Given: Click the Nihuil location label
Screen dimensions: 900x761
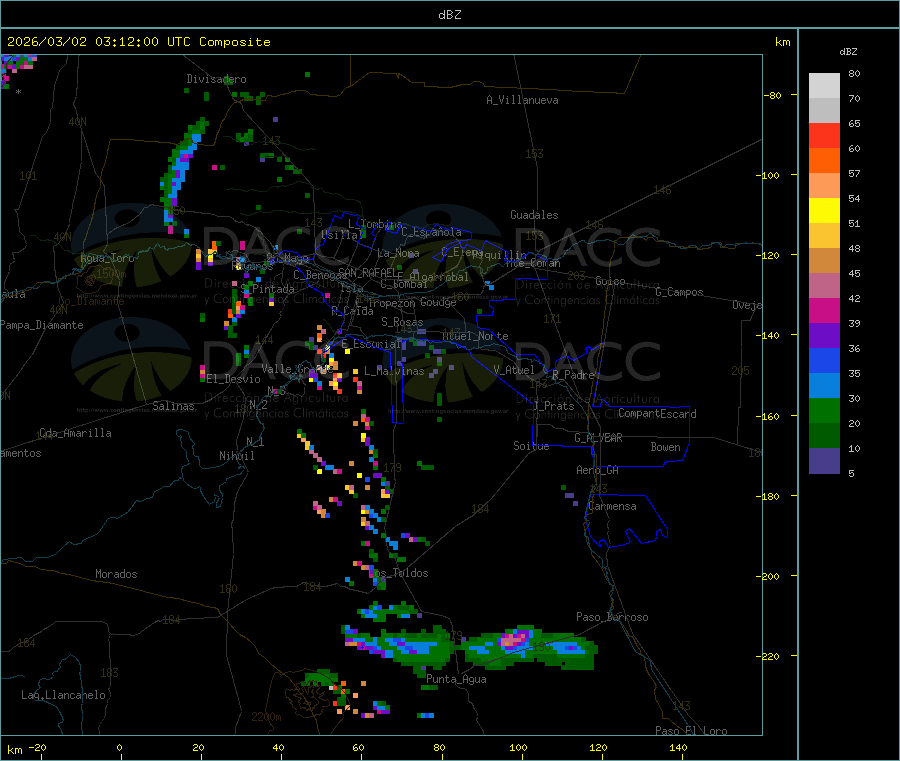Looking at the screenshot, I should 236,456.
